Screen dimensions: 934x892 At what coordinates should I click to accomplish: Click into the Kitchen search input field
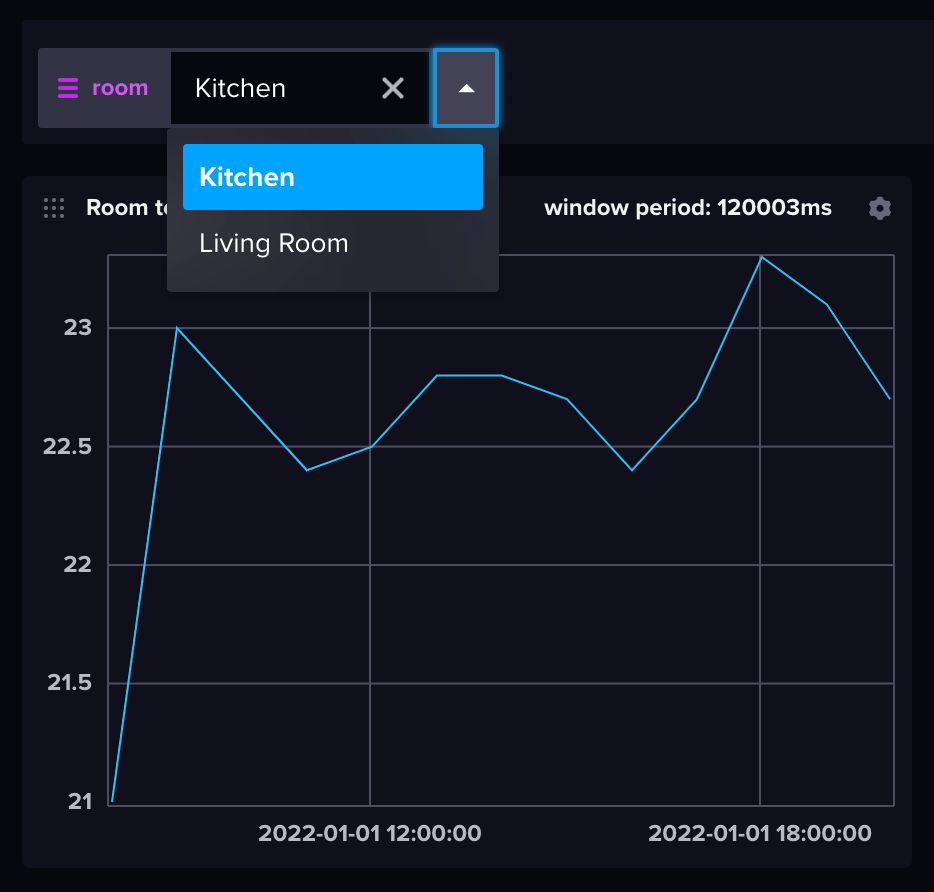pyautogui.click(x=275, y=89)
